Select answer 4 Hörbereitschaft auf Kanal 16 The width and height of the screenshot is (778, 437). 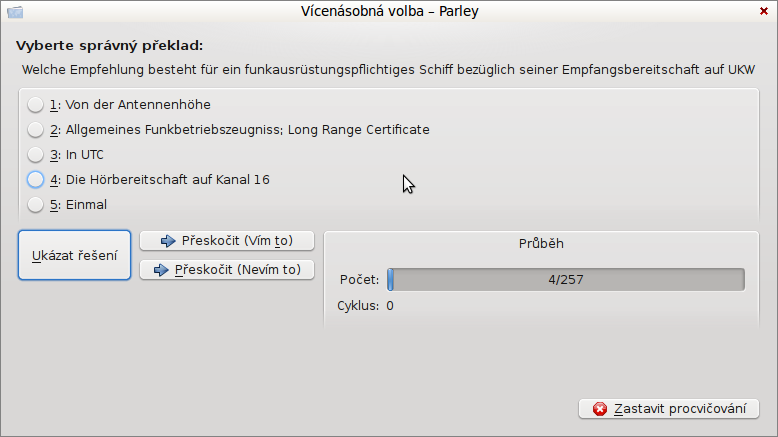148,180
